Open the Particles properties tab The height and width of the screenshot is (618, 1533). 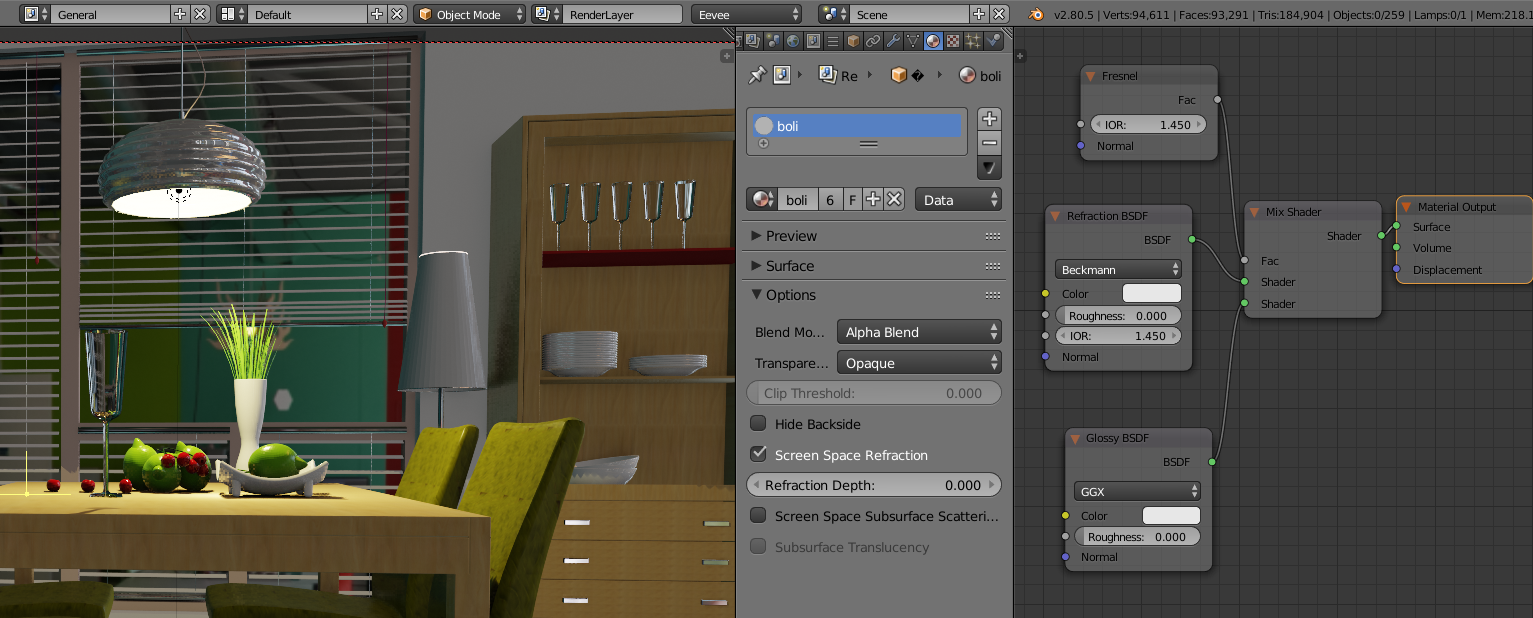click(x=974, y=41)
